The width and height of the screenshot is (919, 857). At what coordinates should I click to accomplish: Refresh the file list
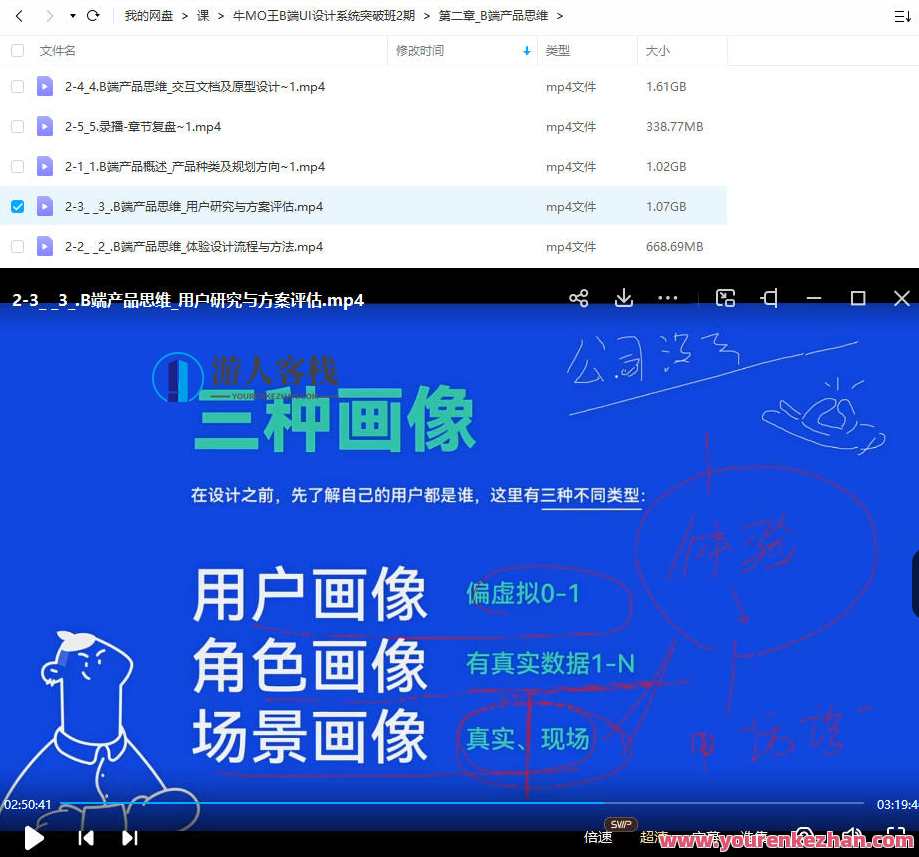pos(93,15)
